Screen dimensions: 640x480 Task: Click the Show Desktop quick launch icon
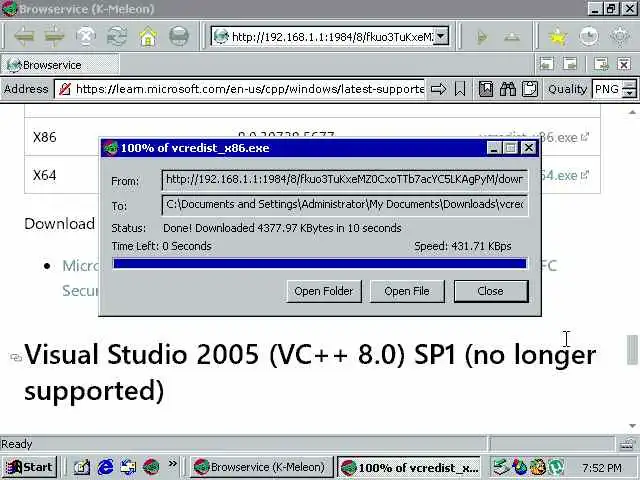(x=82, y=467)
